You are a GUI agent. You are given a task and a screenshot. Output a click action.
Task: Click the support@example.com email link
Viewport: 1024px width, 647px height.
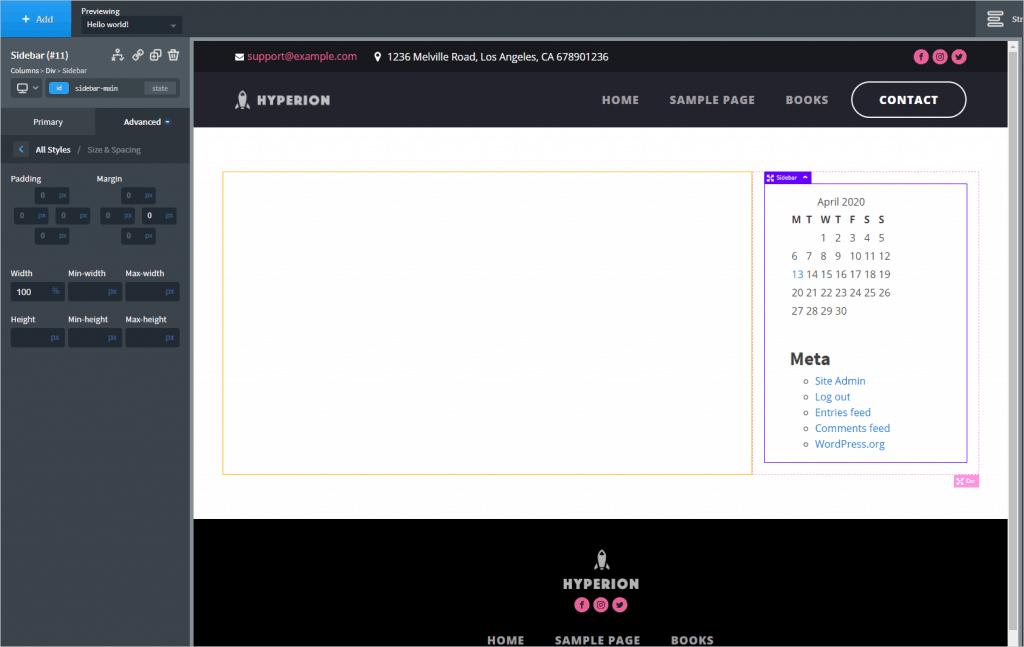pyautogui.click(x=302, y=56)
